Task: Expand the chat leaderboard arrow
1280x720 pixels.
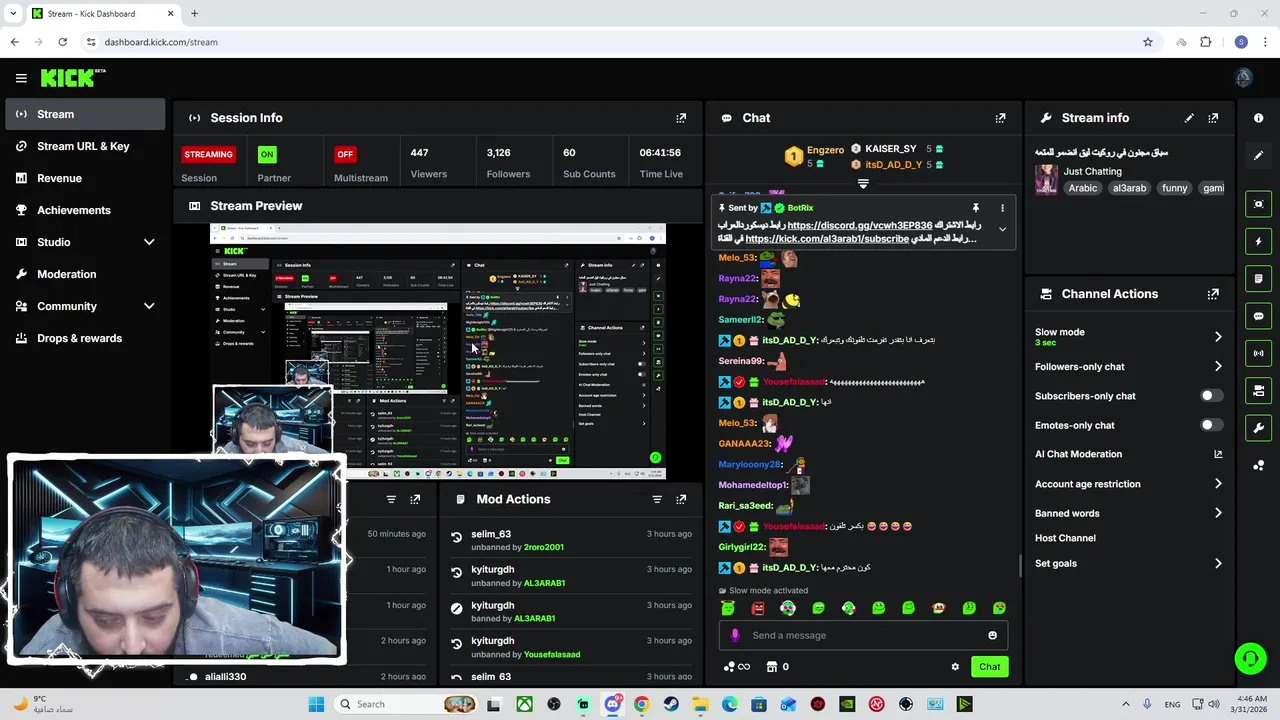Action: tap(863, 184)
